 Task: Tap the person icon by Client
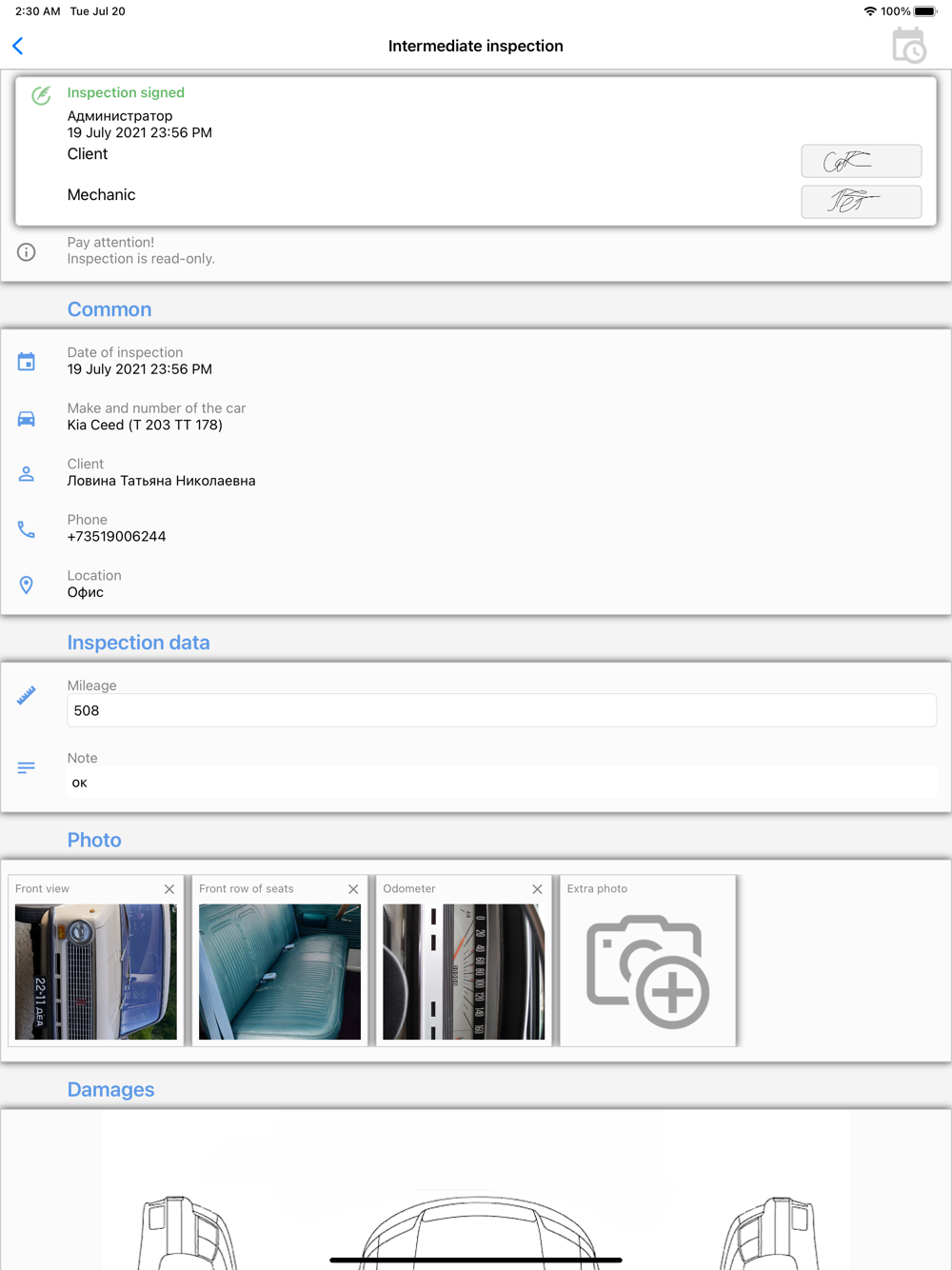coord(27,473)
